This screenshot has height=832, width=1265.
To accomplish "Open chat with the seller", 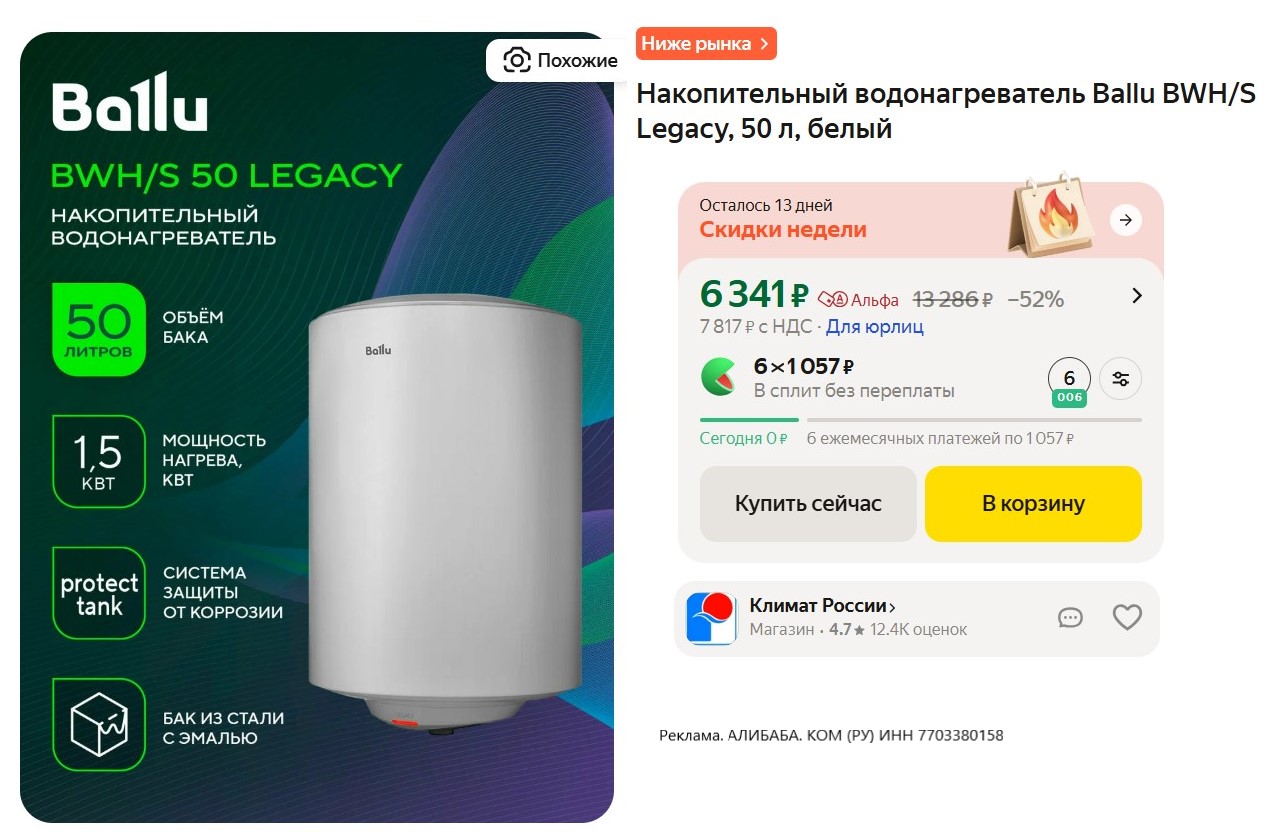I will [x=1070, y=618].
